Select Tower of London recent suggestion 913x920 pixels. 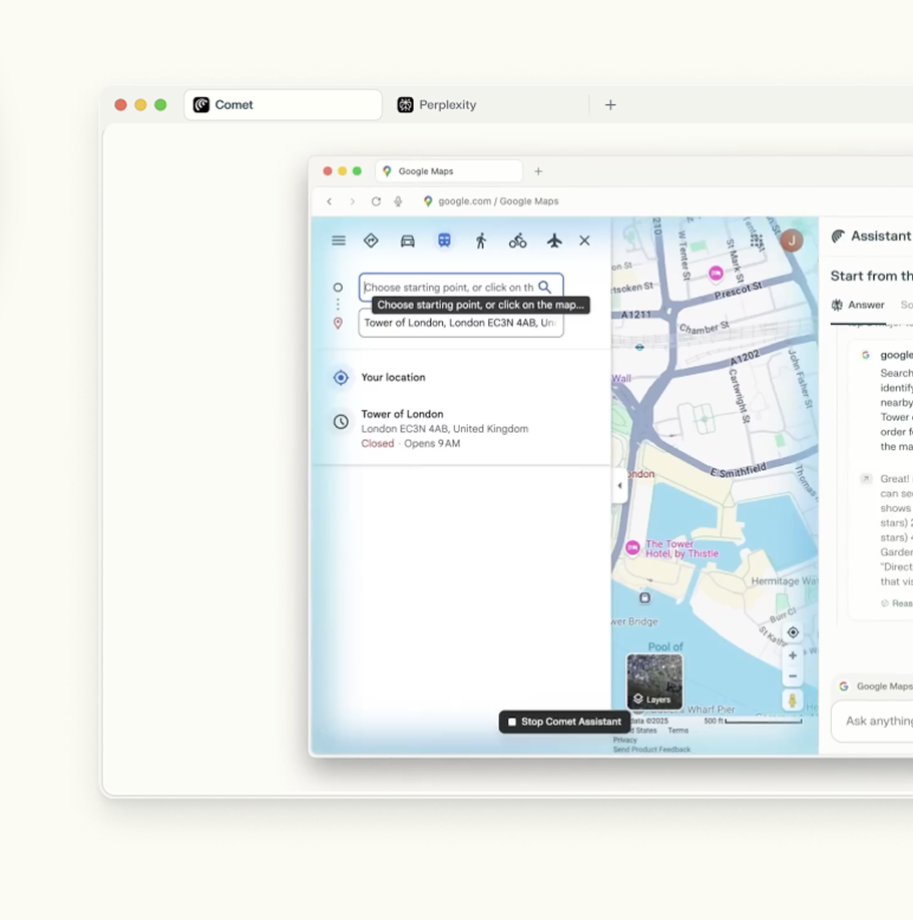(461, 428)
